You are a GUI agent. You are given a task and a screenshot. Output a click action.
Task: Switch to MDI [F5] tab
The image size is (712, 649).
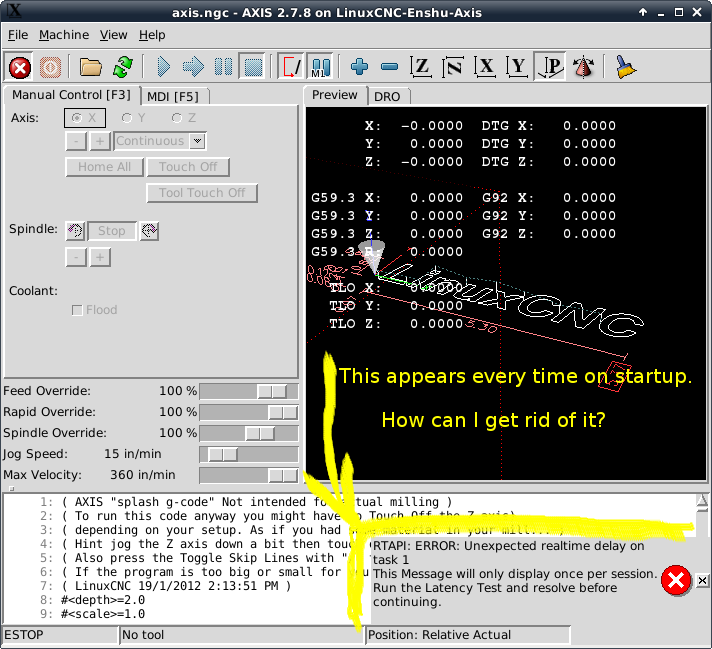(x=173, y=97)
